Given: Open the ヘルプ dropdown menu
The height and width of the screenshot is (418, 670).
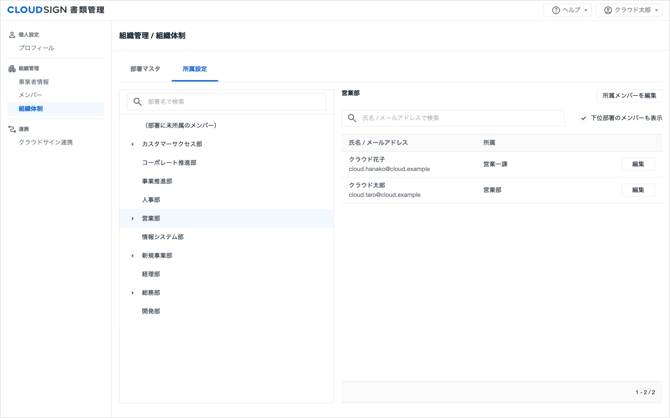Looking at the screenshot, I should (567, 10).
